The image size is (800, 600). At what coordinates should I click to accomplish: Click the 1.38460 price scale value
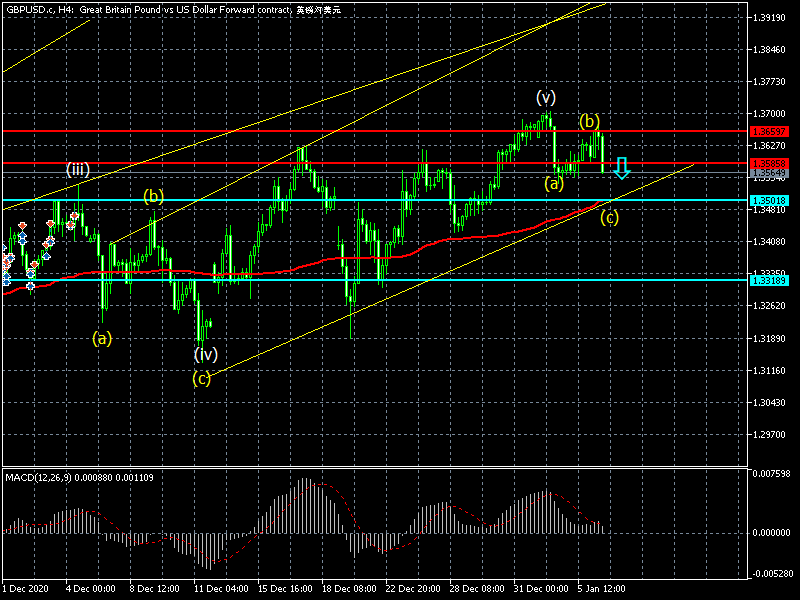(769, 50)
